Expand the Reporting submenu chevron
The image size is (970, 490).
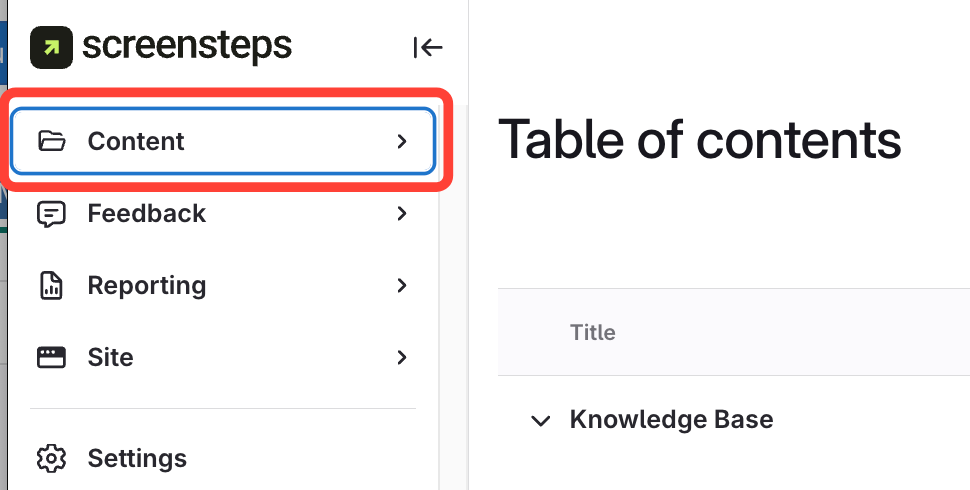[402, 286]
